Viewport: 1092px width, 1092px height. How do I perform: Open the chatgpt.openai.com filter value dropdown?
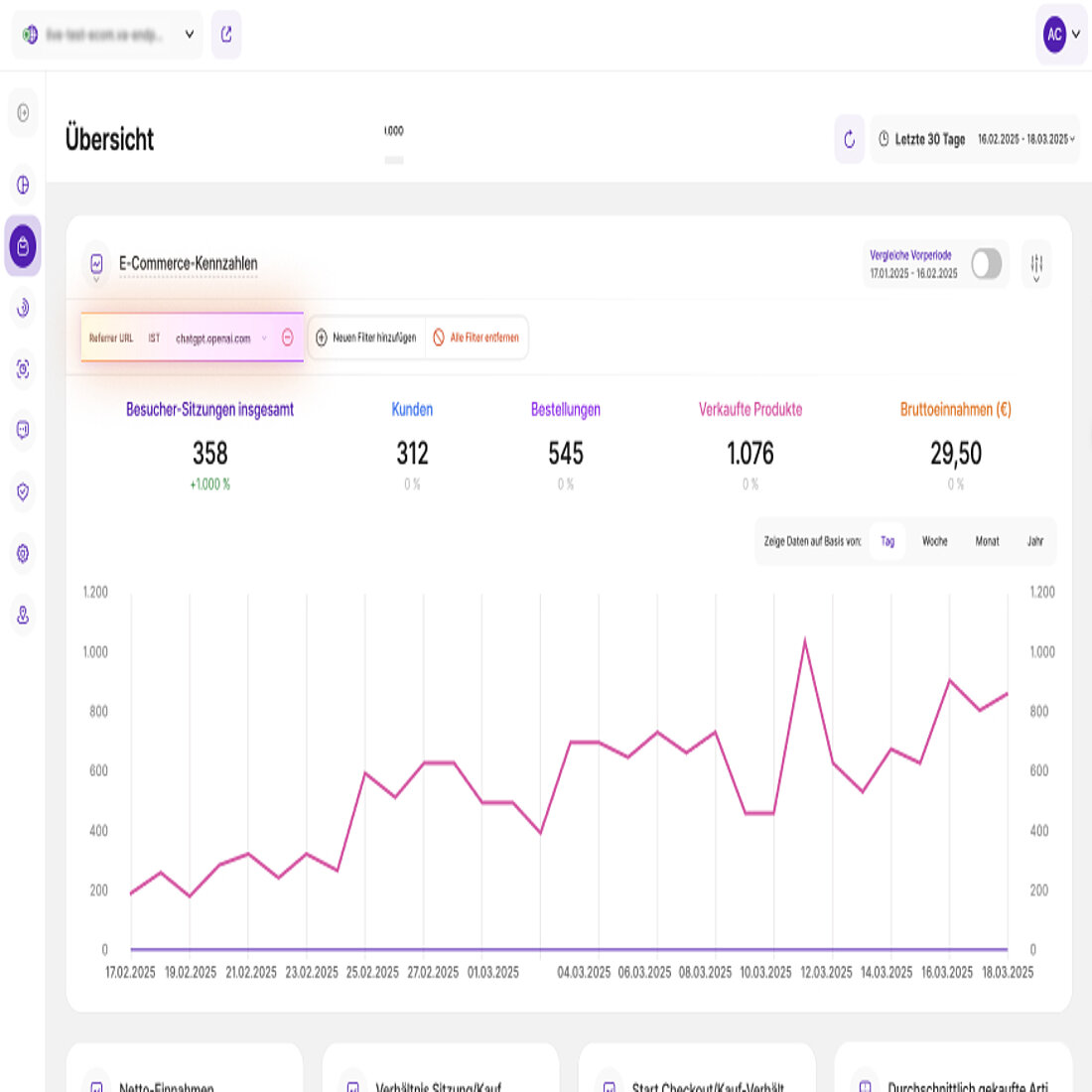click(264, 338)
